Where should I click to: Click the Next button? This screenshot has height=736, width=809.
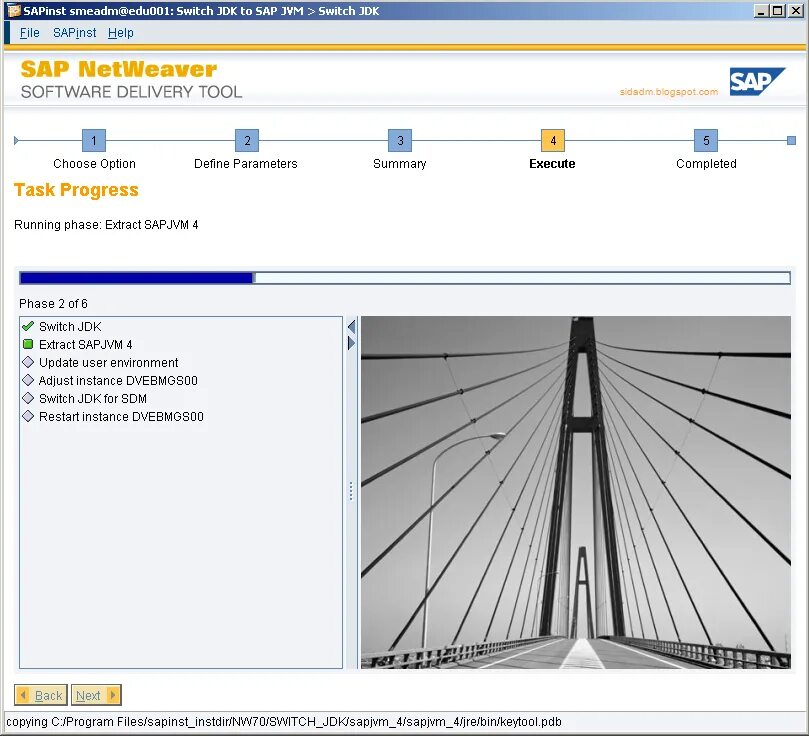point(96,695)
